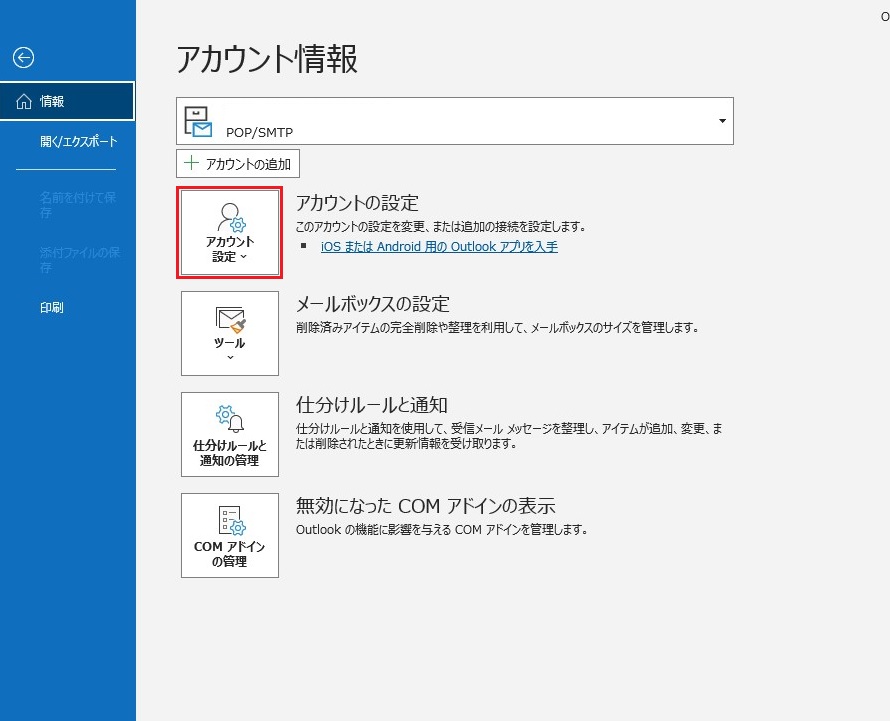Open the 開く/エクスポート menu item
Screen dimensions: 890x721
tap(78, 142)
